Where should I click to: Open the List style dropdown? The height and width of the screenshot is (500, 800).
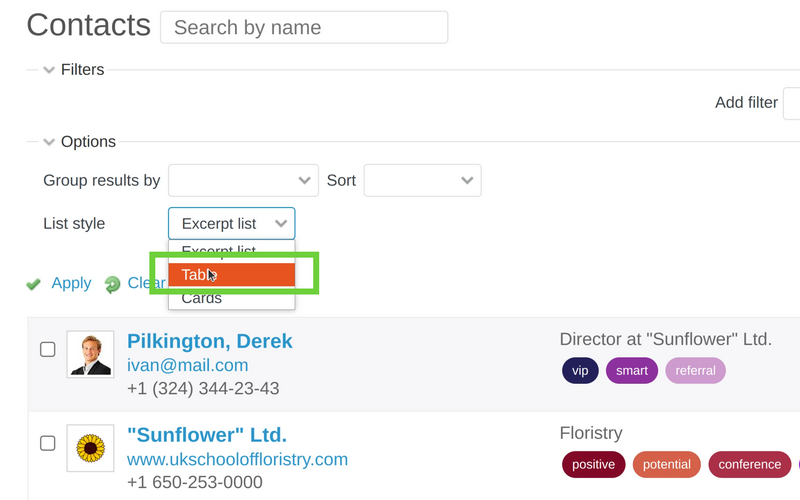click(231, 224)
